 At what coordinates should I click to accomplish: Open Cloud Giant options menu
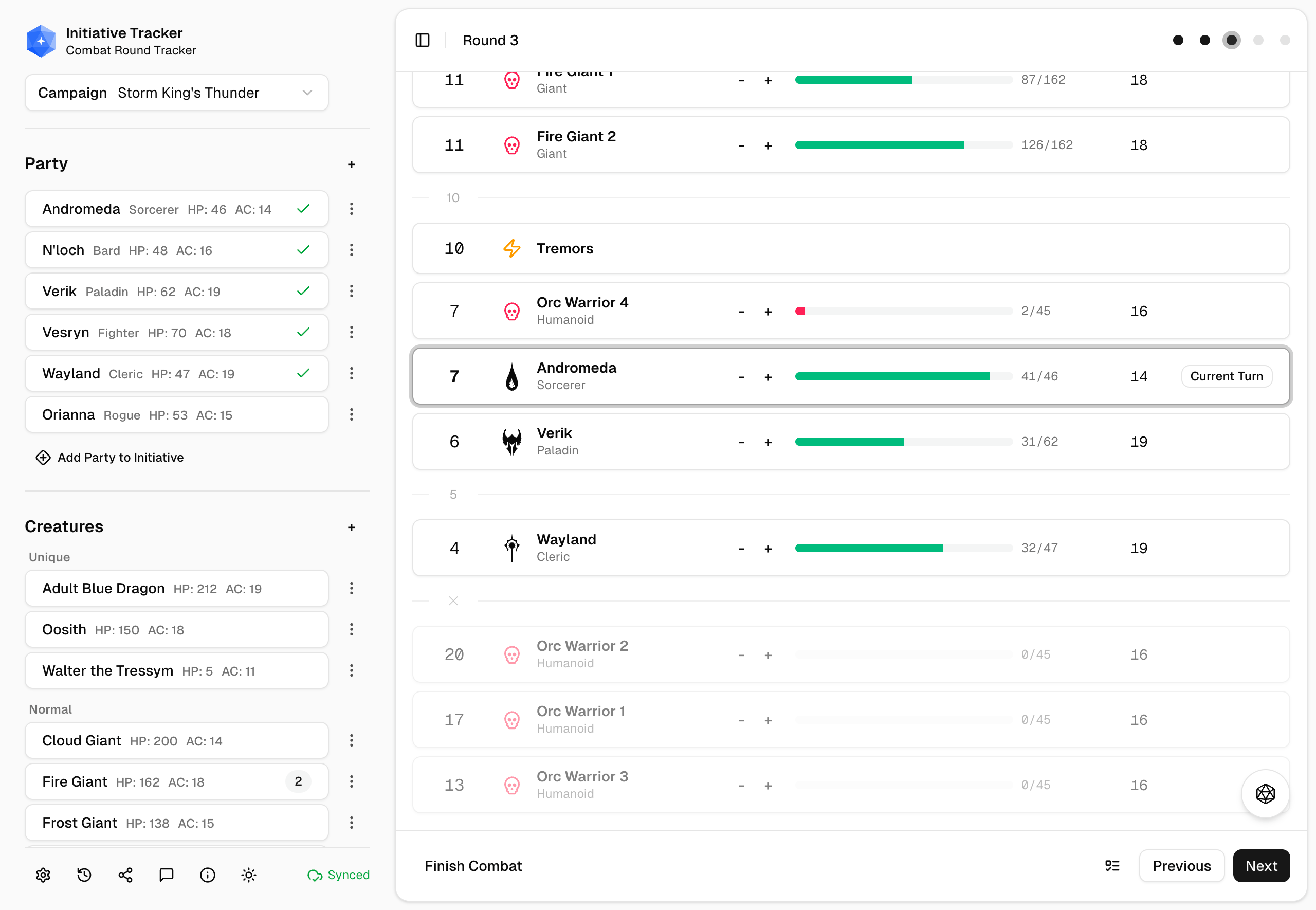point(352,740)
